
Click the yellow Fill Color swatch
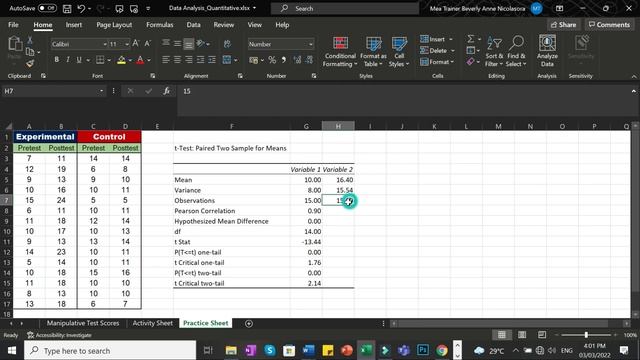(x=121, y=60)
